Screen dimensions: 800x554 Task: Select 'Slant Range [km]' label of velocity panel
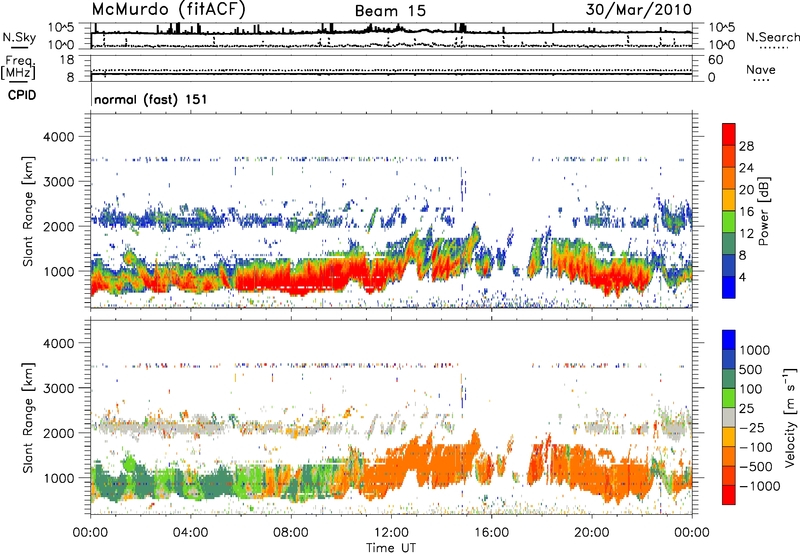pyautogui.click(x=28, y=418)
